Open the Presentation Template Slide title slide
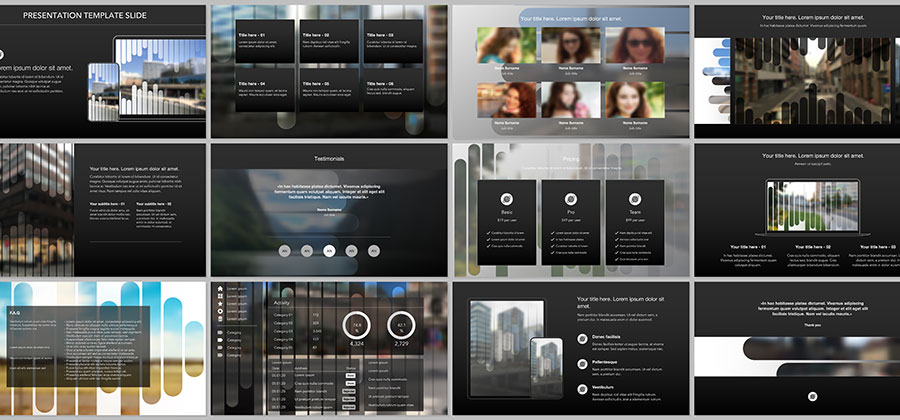Viewport: 900px width, 420px height. coord(102,70)
